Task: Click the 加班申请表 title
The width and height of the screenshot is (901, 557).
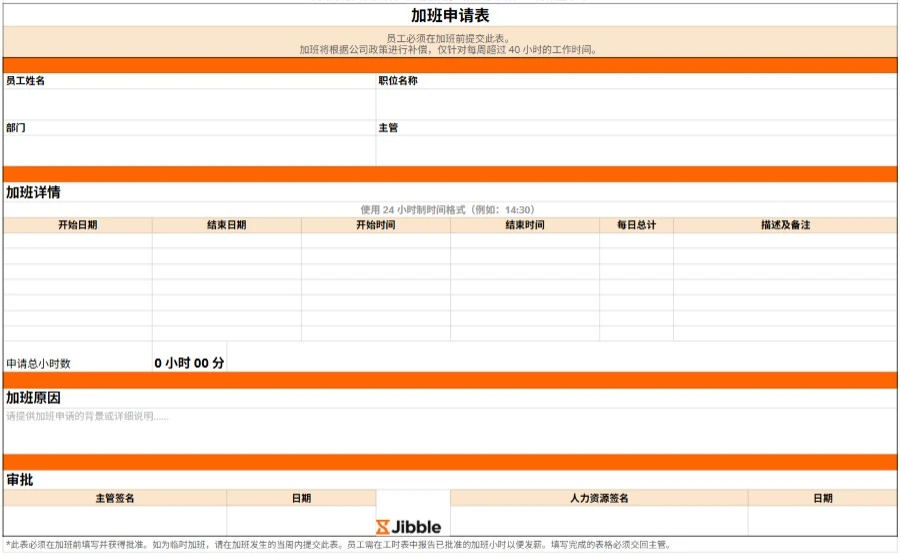Action: click(450, 16)
